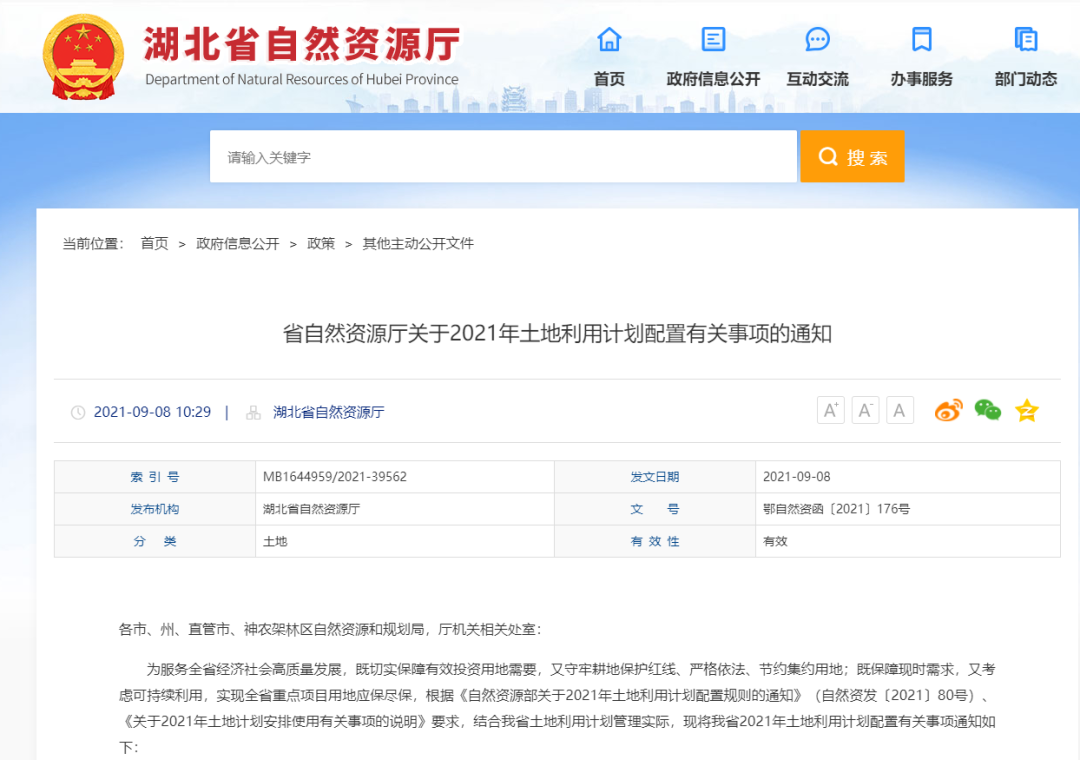Screen dimensions: 1080x760
Task: Open the 湖北省自然资源厅 source link
Action: [x=330, y=411]
